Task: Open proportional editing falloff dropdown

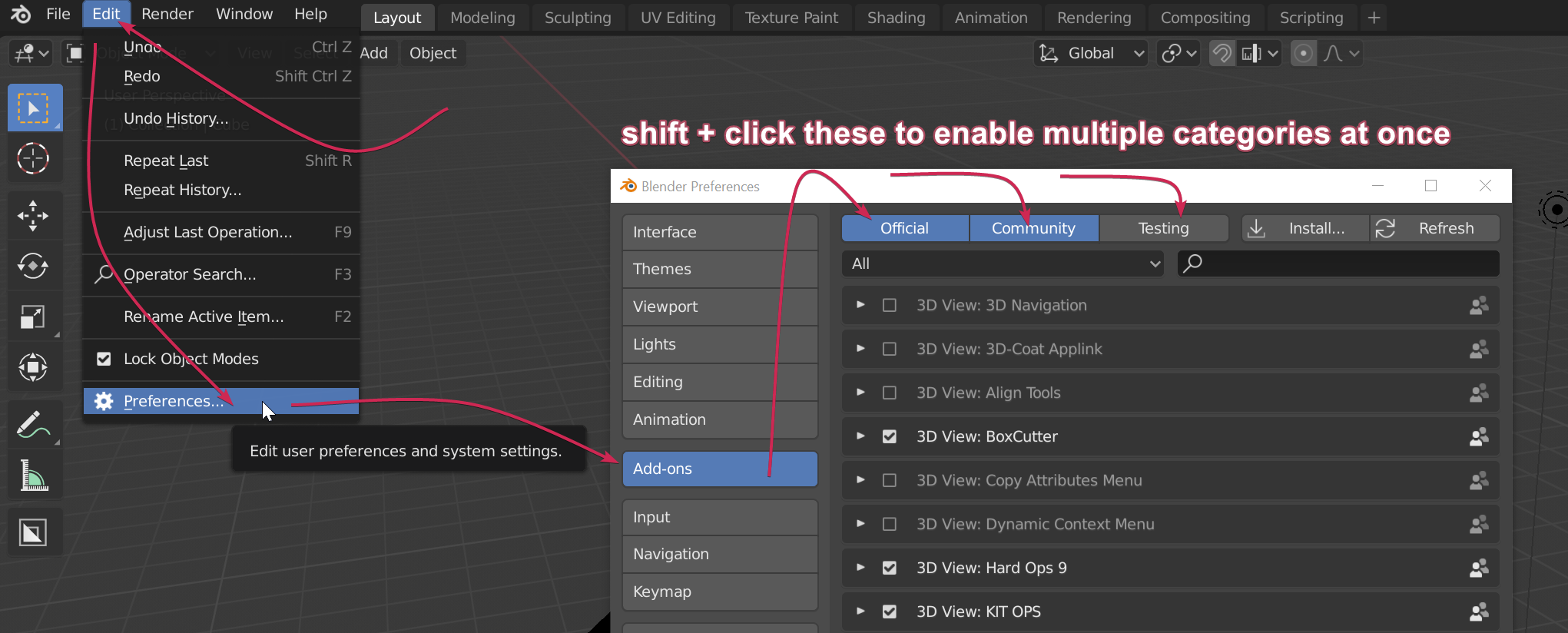Action: pos(1341,53)
